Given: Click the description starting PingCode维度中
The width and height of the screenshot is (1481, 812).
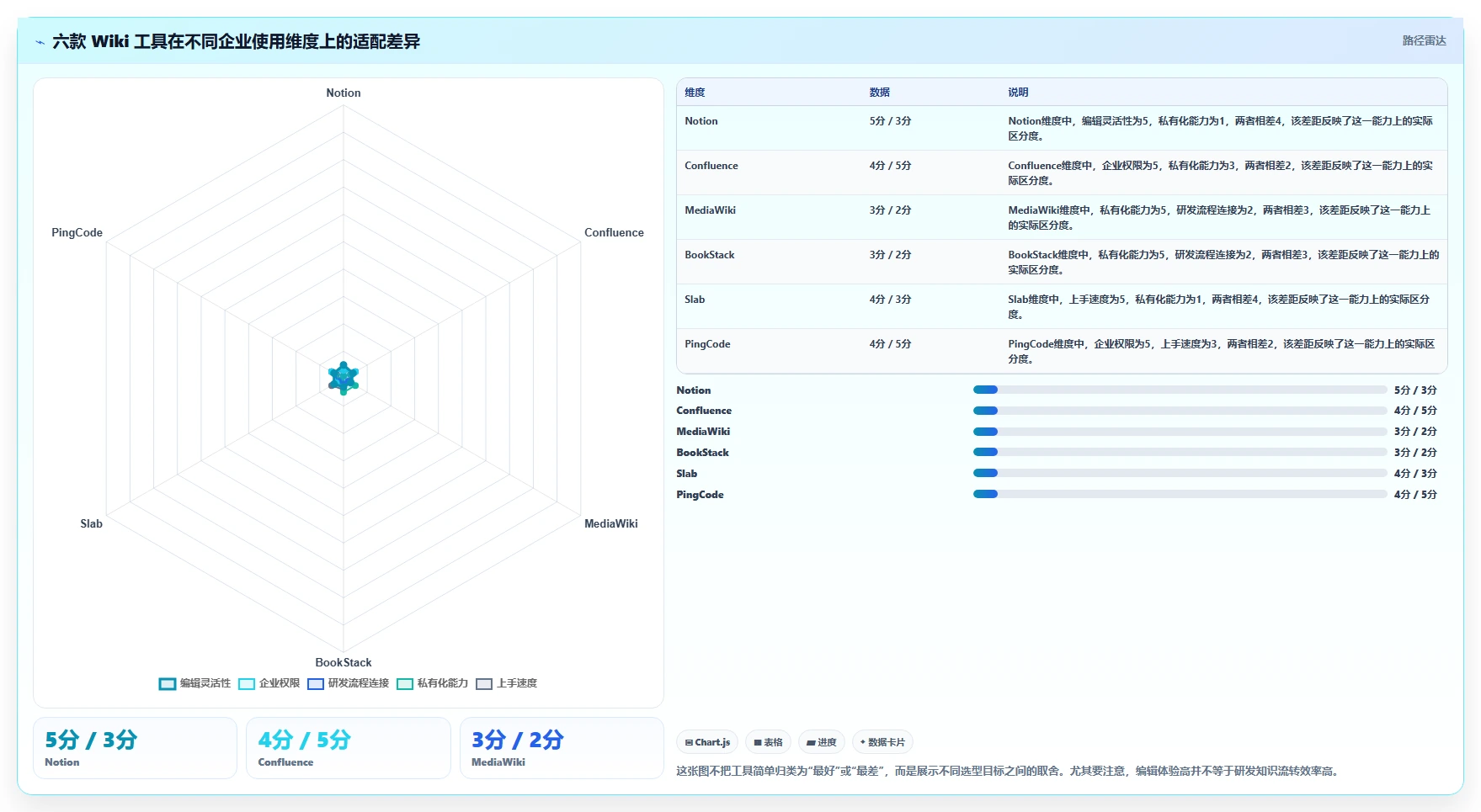Looking at the screenshot, I should click(1221, 351).
